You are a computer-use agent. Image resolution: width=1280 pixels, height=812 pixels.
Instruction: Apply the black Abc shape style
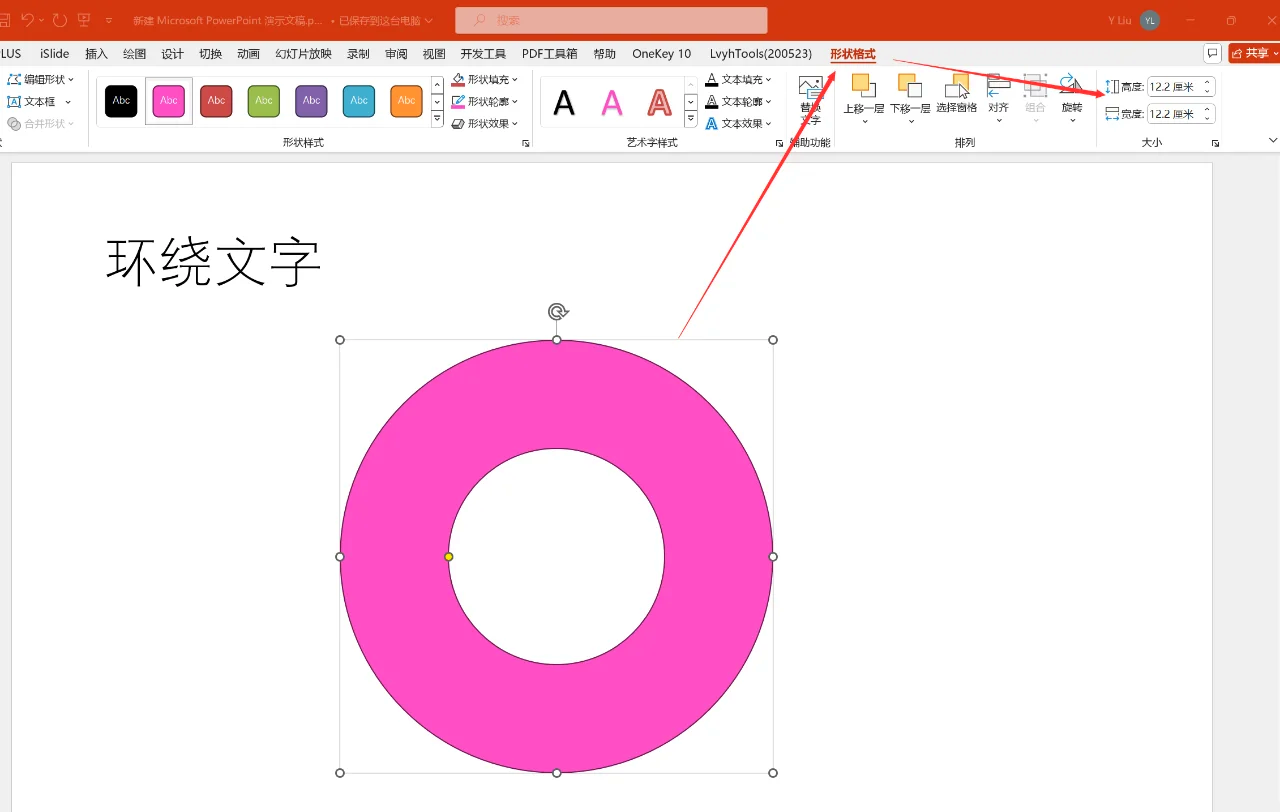tap(121, 101)
